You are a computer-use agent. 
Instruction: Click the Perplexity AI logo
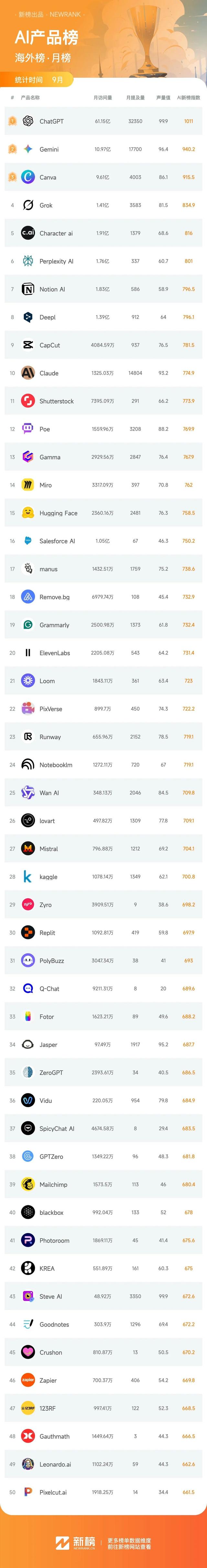[28, 261]
